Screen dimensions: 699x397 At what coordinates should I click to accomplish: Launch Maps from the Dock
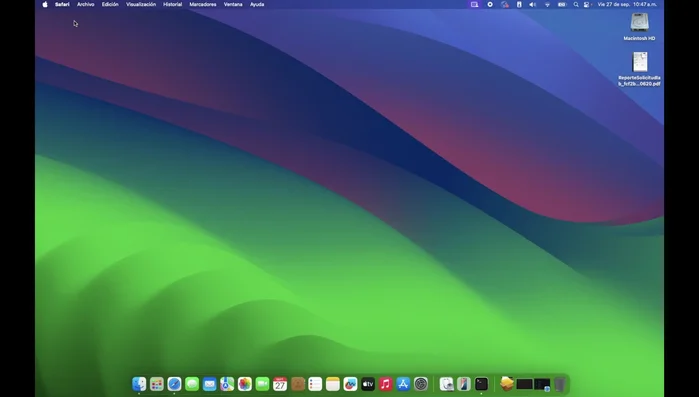pyautogui.click(x=227, y=384)
